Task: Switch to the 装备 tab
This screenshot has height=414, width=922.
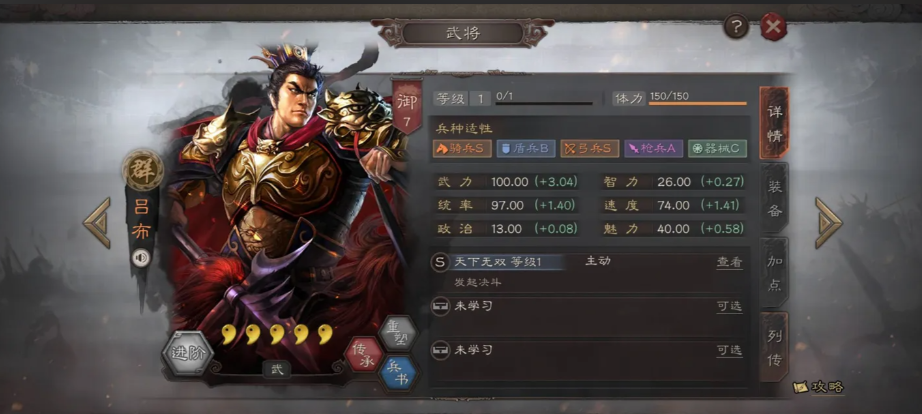Action: coord(774,198)
